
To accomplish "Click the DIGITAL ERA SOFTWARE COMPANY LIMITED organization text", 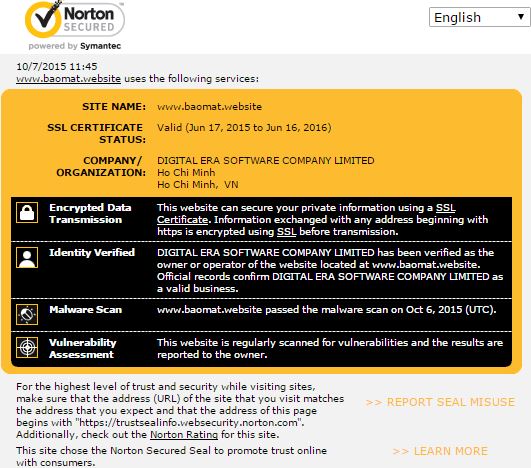I will point(266,161).
